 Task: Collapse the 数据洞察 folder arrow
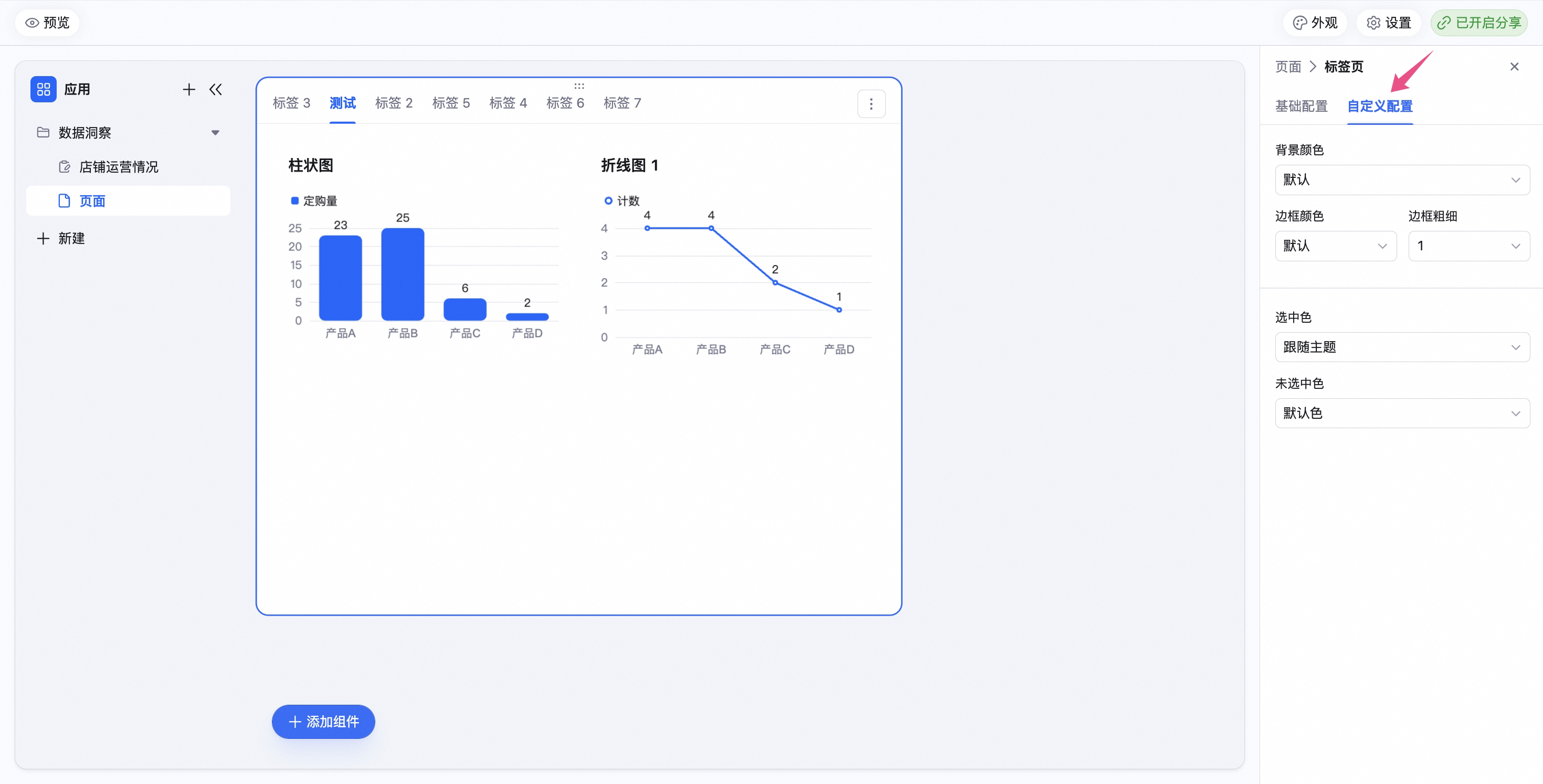(x=215, y=133)
